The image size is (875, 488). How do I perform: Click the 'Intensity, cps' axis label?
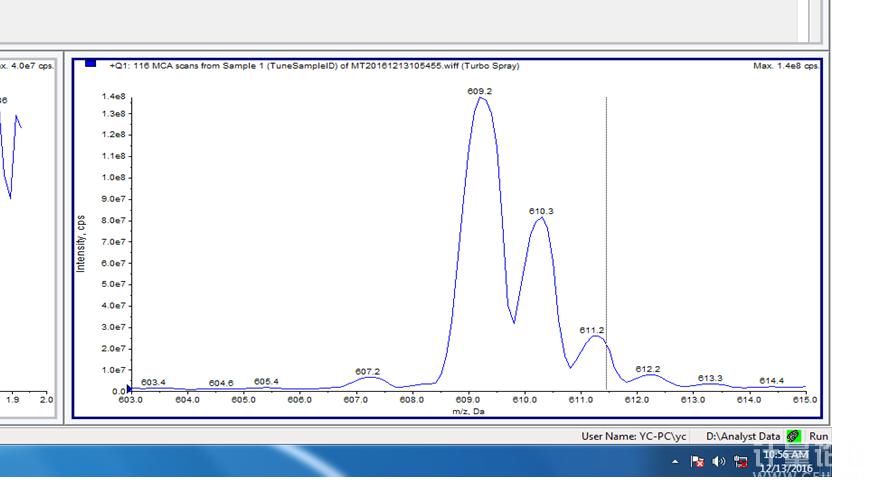coord(81,243)
